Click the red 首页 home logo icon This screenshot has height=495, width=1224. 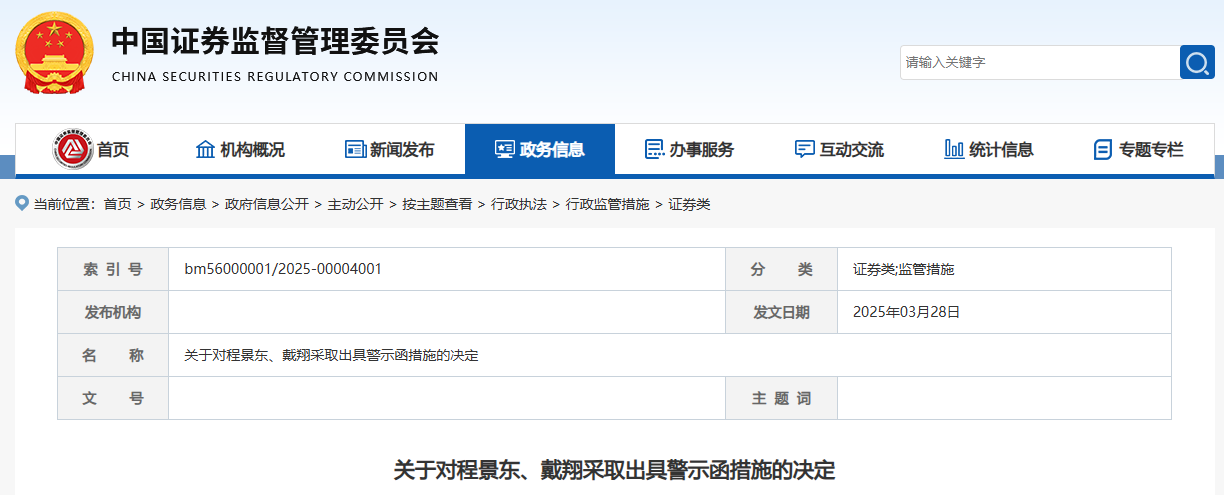click(72, 150)
